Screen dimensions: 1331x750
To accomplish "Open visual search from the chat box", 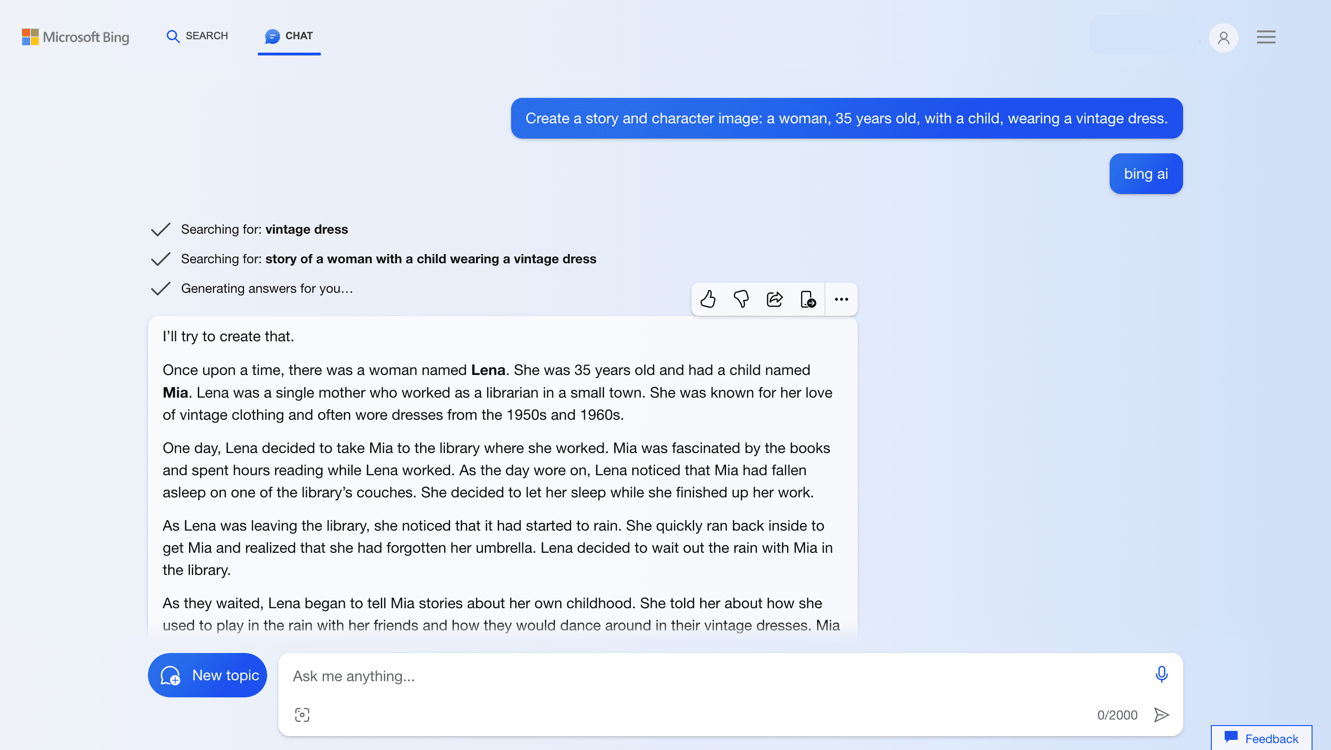I will pyautogui.click(x=302, y=714).
